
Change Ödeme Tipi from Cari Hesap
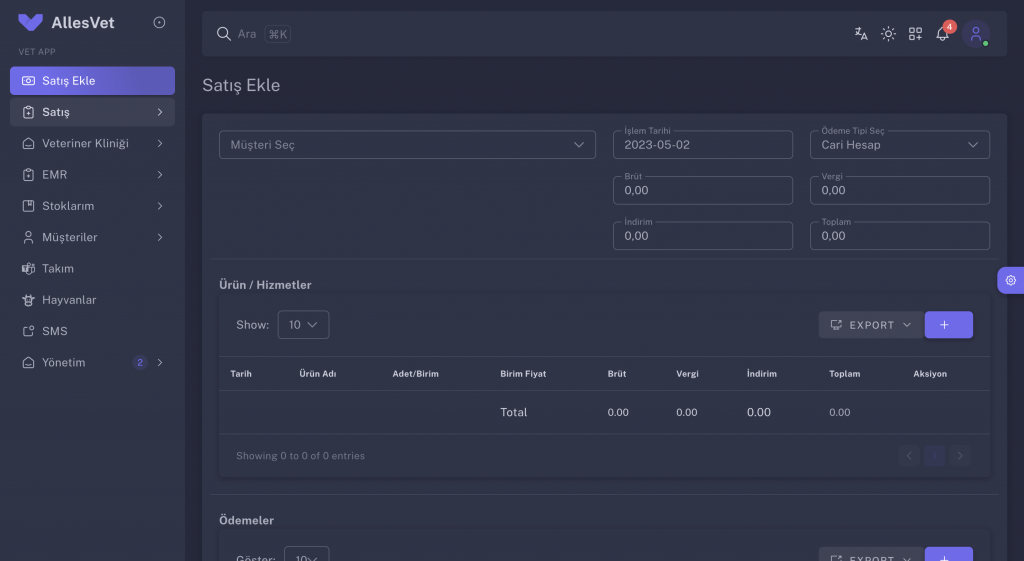(899, 144)
